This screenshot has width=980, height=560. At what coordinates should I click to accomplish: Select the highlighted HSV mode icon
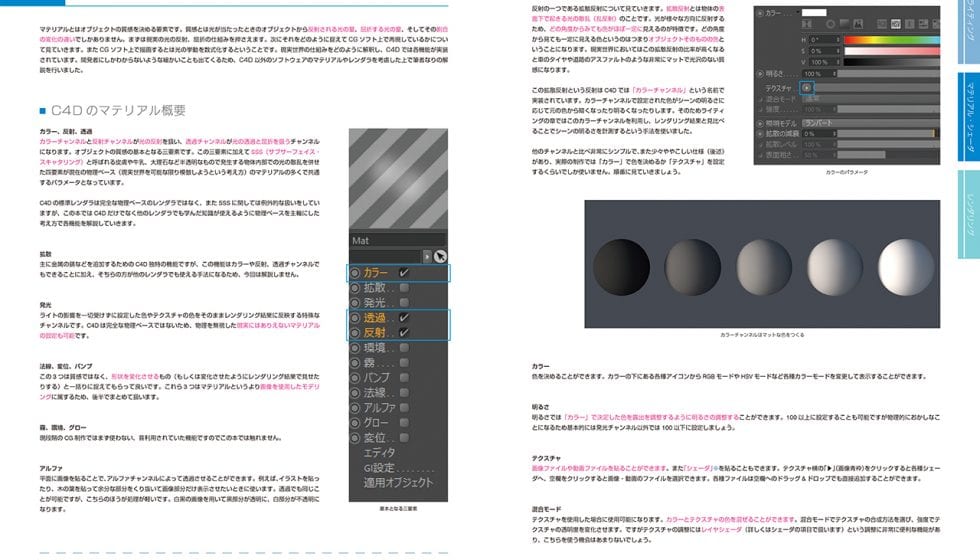point(896,24)
